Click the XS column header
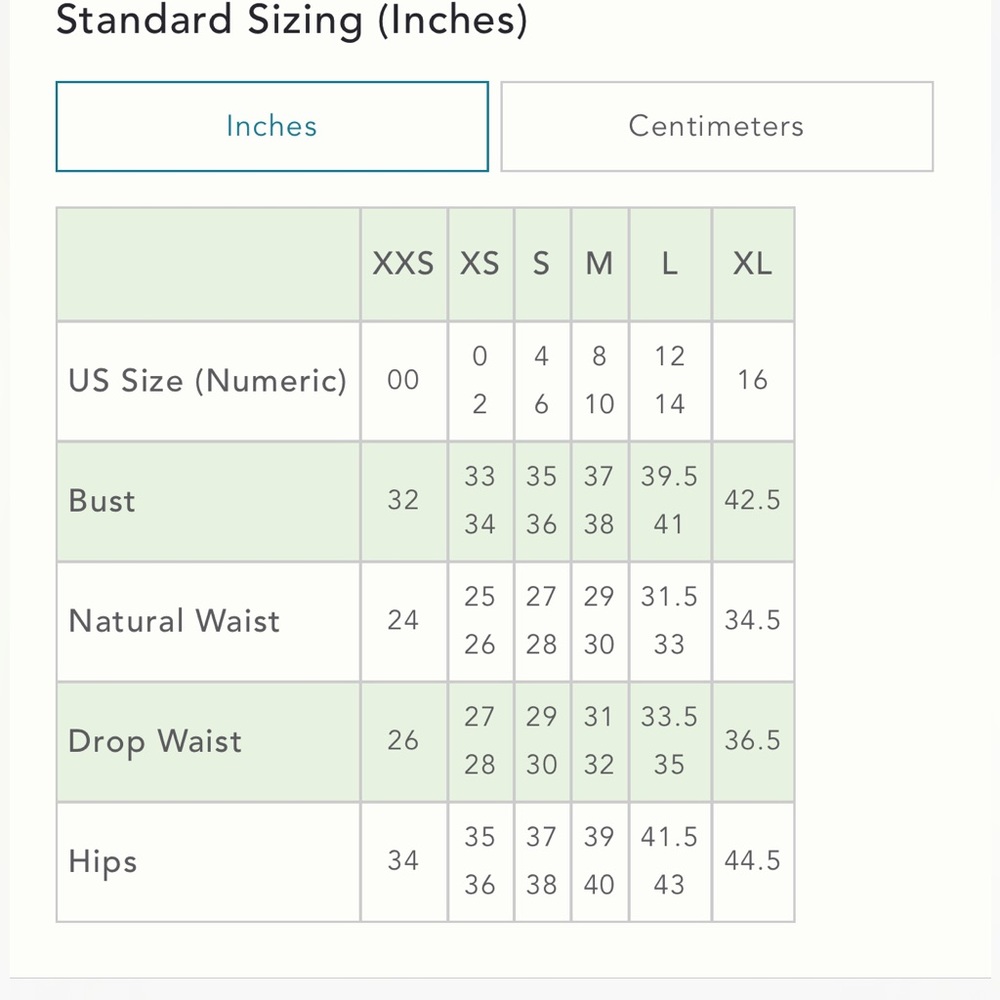Viewport: 1000px width, 1000px height. pyautogui.click(x=480, y=264)
